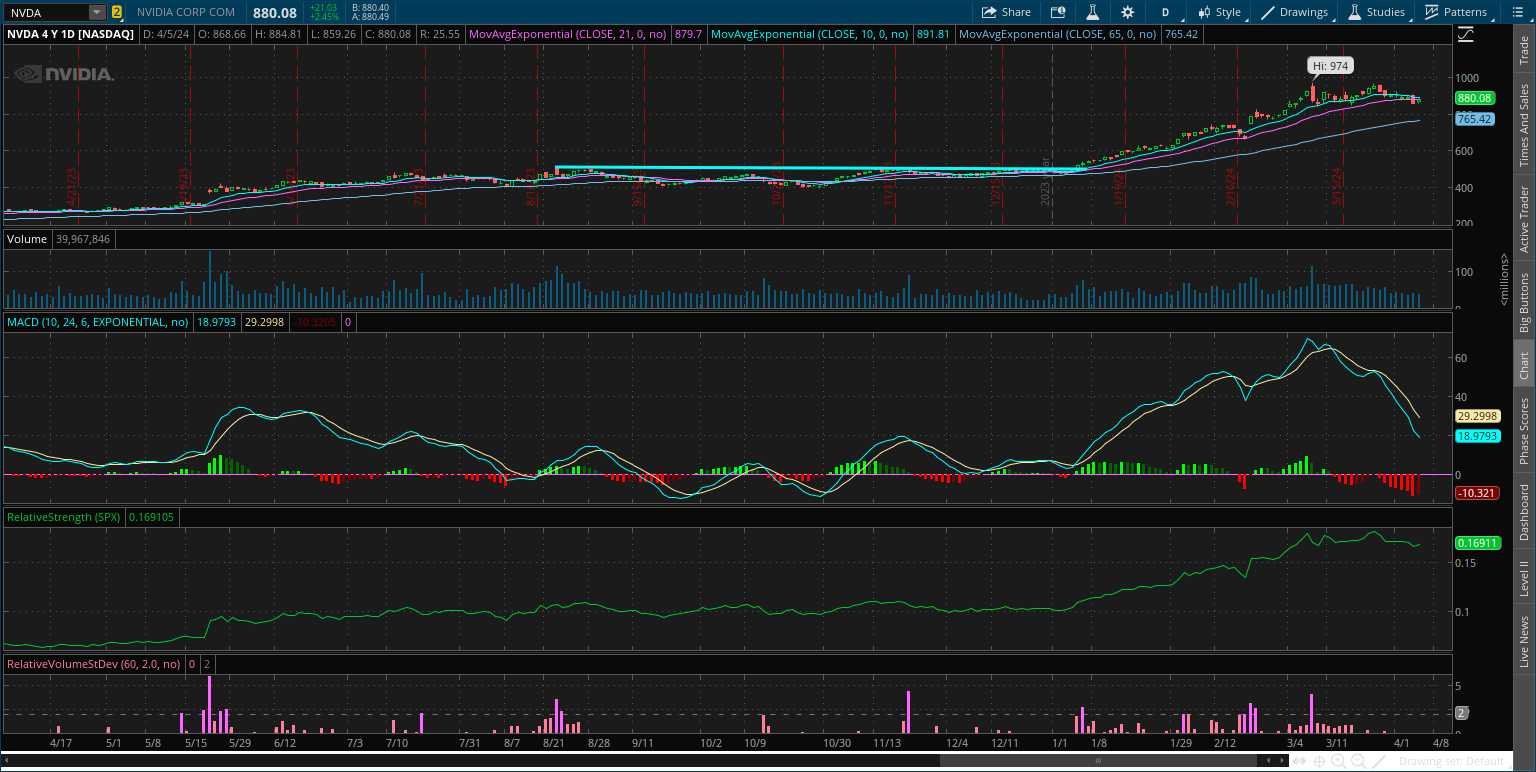Viewport: 1536px width, 772px height.
Task: Click the Hi: 974 price bubble
Action: (1331, 65)
